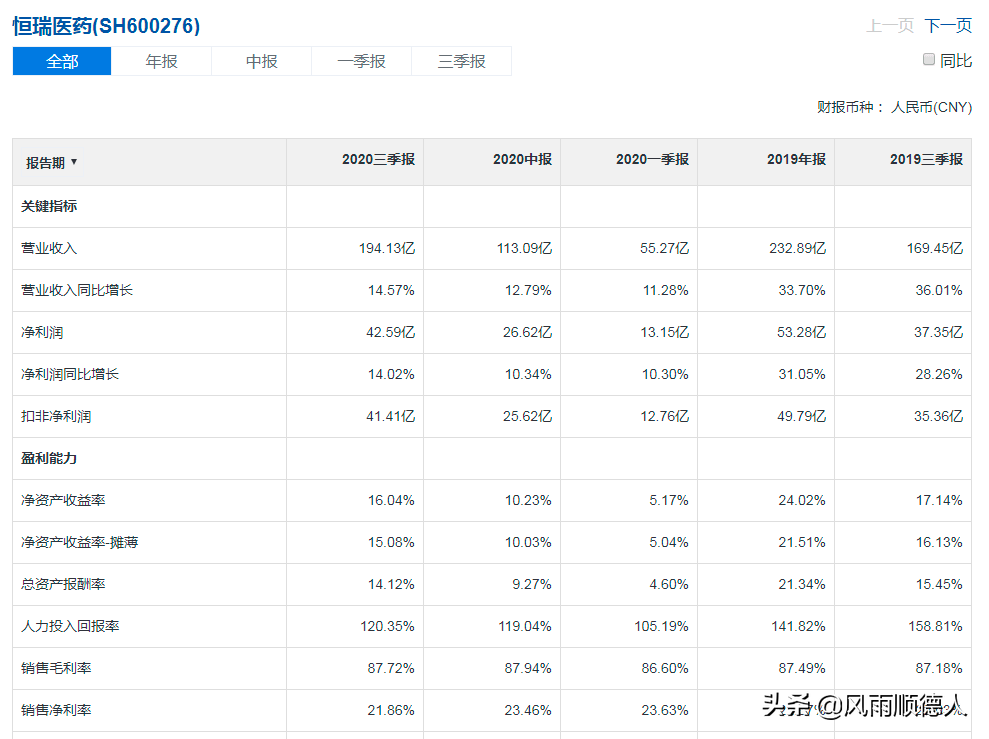
Task: Select the 营业收入 row label
Action: 49,248
